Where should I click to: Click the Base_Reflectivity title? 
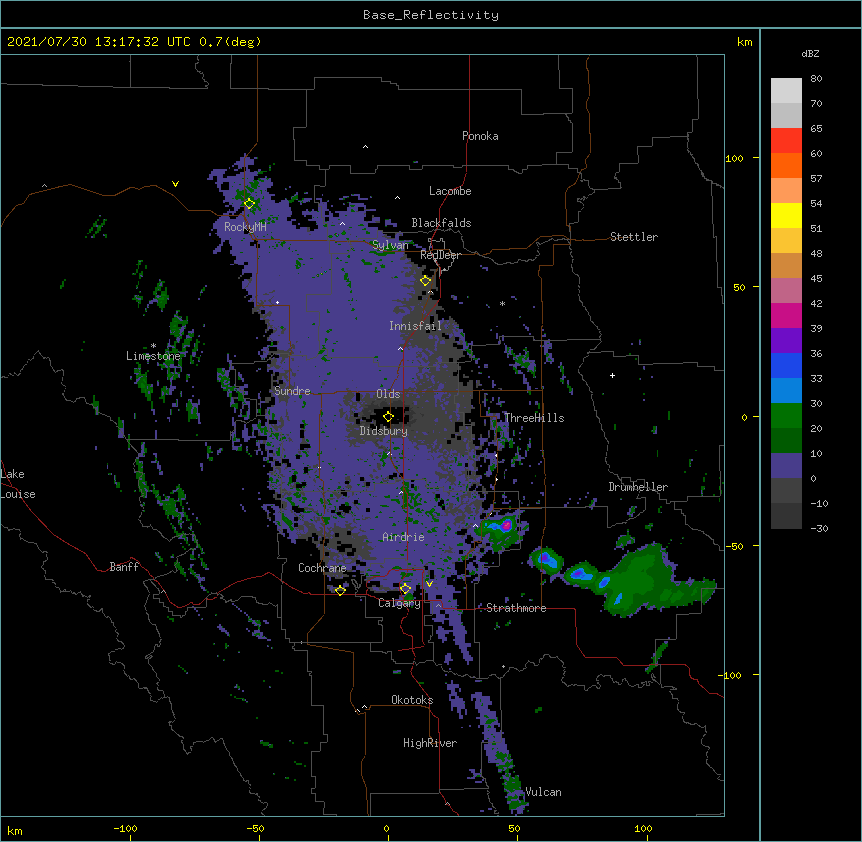(431, 15)
